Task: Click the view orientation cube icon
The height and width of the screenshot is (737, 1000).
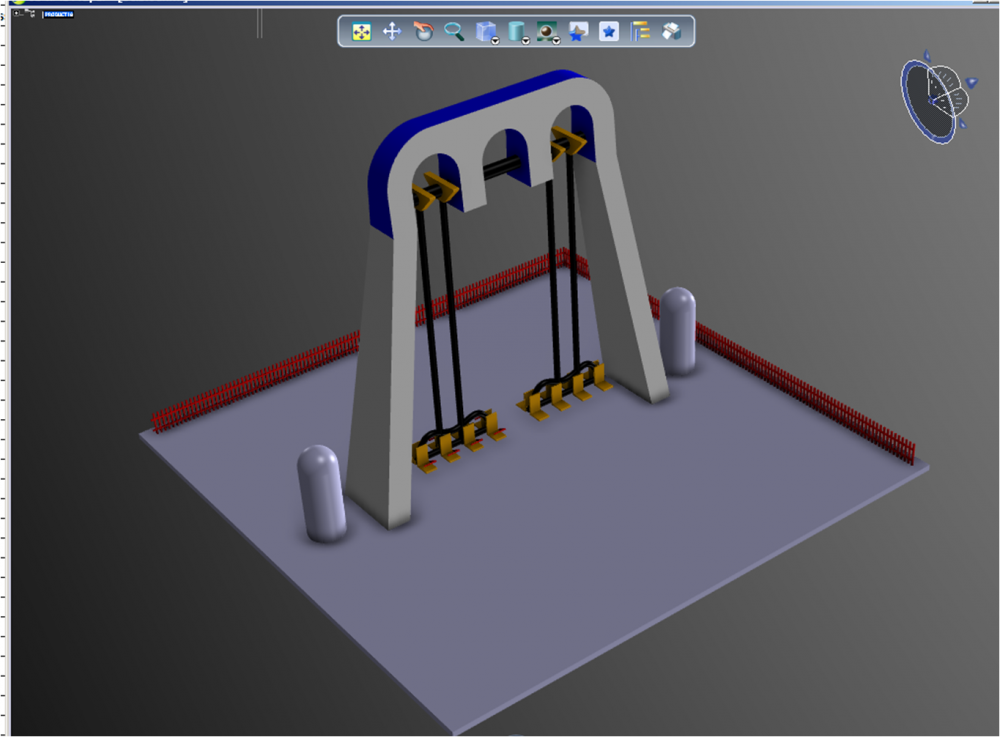Action: [484, 31]
